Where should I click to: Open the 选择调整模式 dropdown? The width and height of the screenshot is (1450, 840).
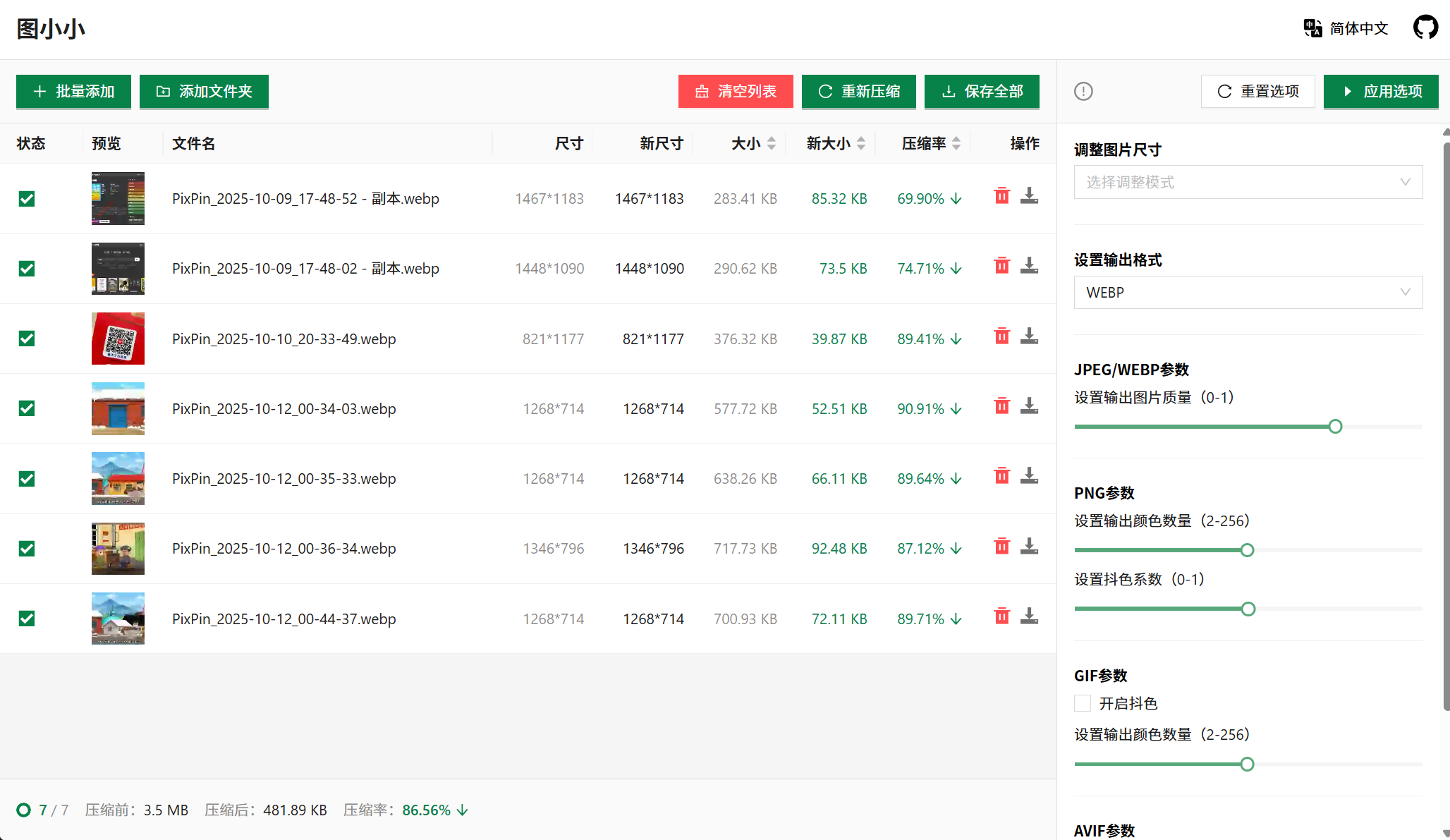(x=1248, y=183)
